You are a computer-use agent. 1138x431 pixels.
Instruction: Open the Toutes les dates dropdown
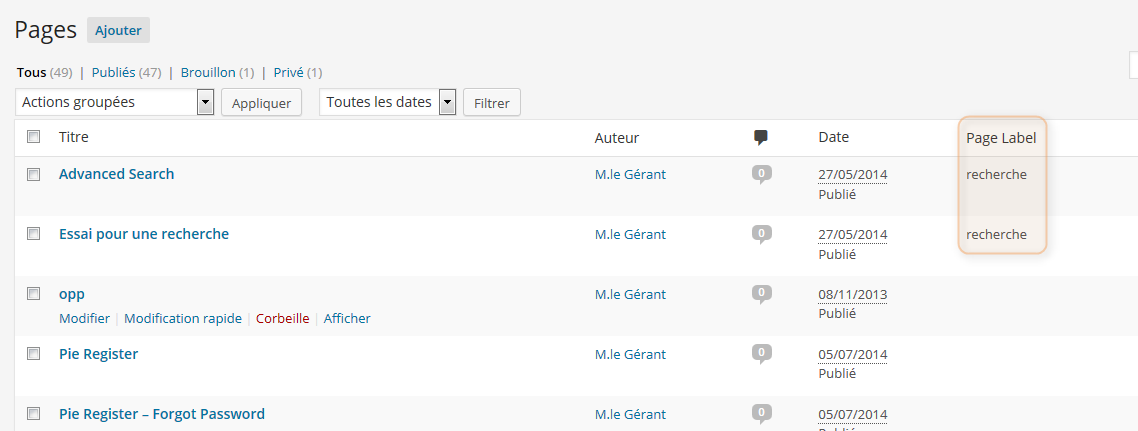[x=388, y=102]
